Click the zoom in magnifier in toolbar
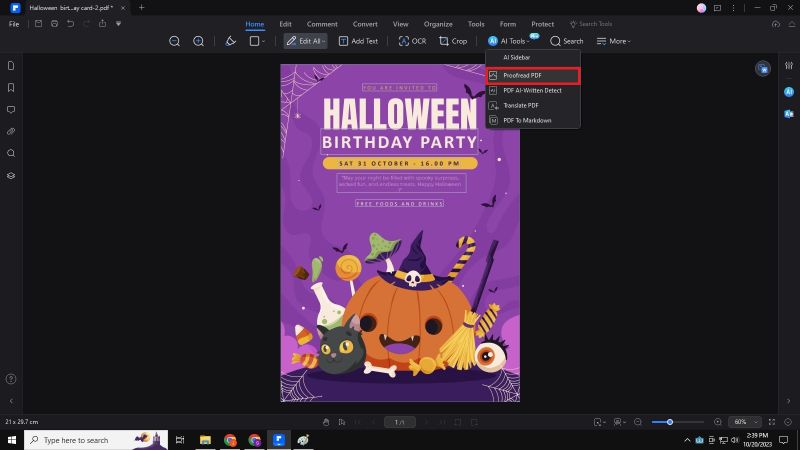The image size is (800, 450). 198,41
